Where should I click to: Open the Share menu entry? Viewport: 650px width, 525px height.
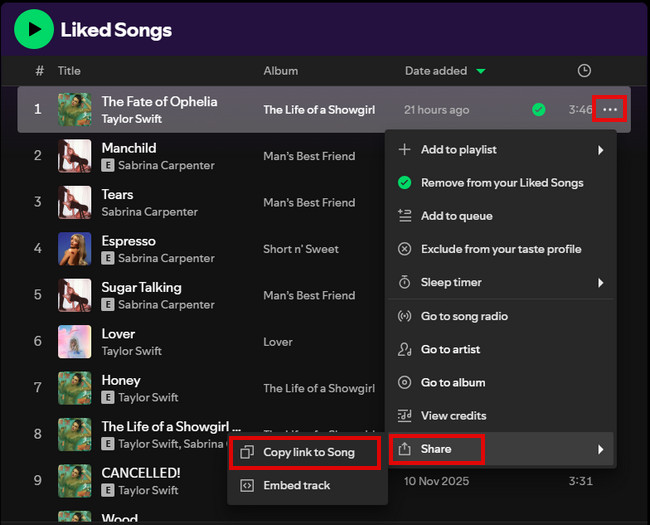pos(501,449)
